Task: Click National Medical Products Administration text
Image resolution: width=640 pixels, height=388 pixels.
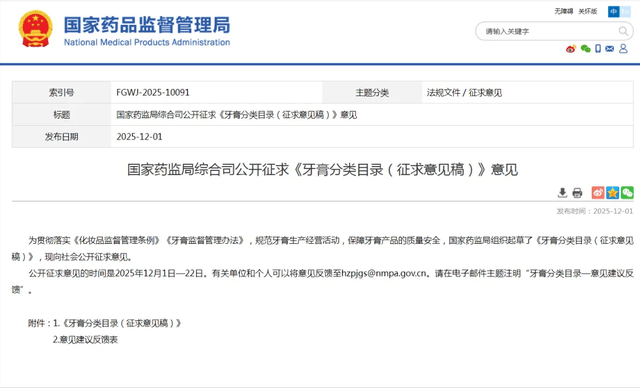Action: coord(147,42)
